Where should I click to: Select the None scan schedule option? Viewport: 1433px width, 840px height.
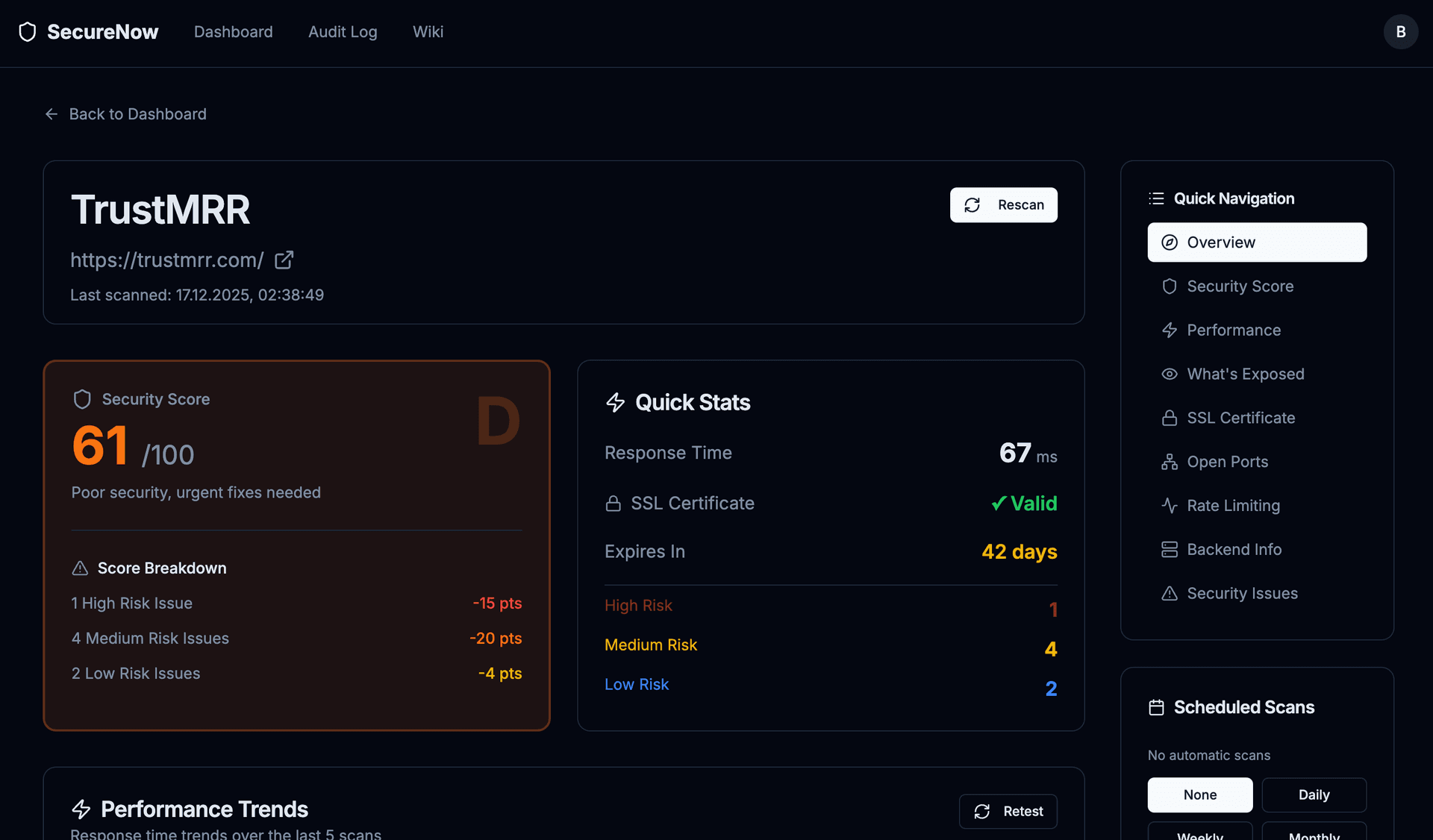pyautogui.click(x=1199, y=794)
